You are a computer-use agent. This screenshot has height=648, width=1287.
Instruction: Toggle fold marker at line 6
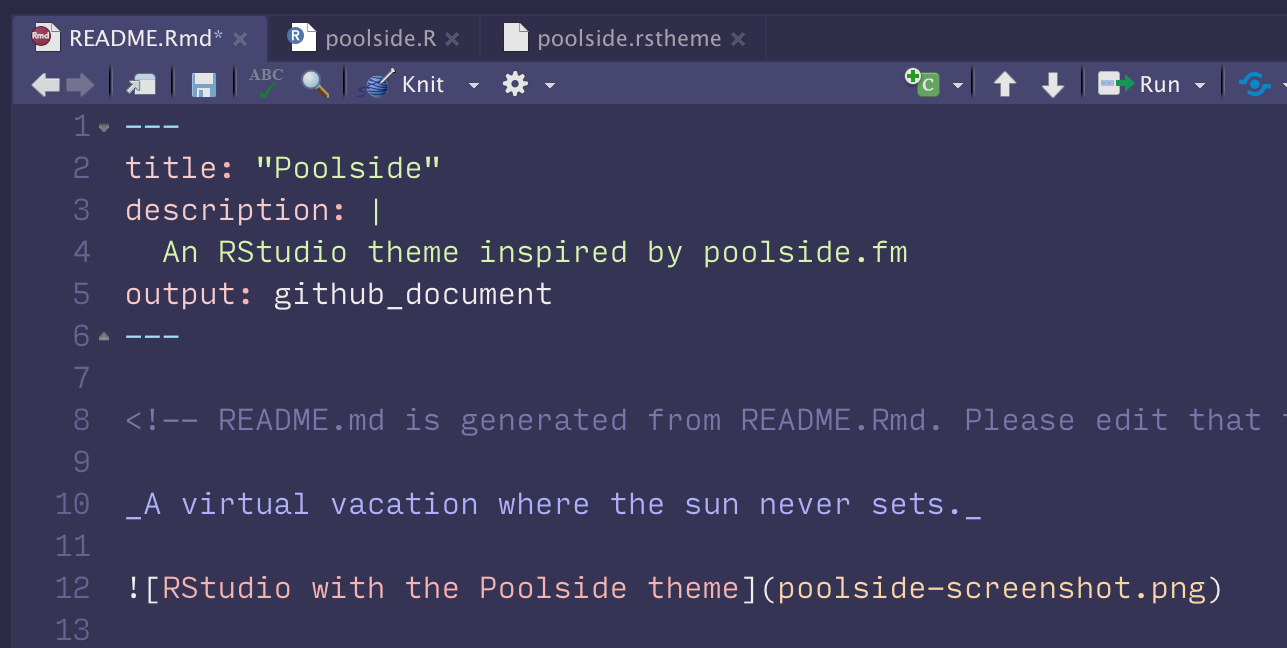tap(104, 337)
